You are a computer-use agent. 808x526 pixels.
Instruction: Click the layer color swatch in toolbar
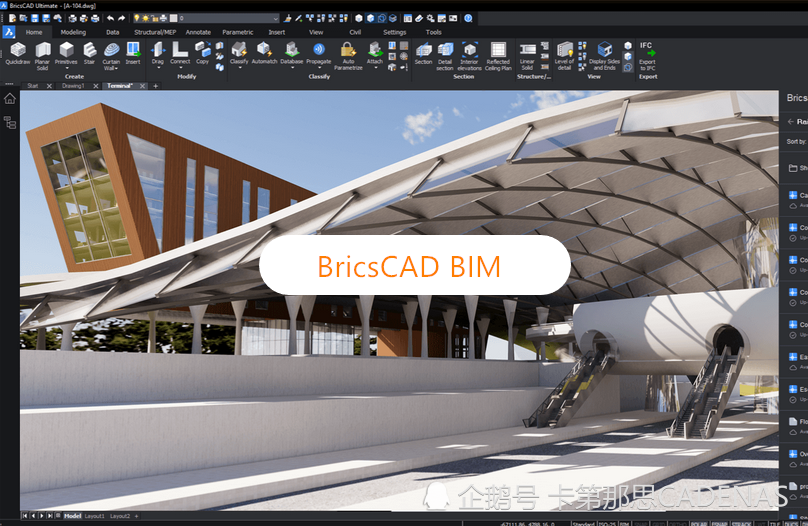click(x=174, y=18)
